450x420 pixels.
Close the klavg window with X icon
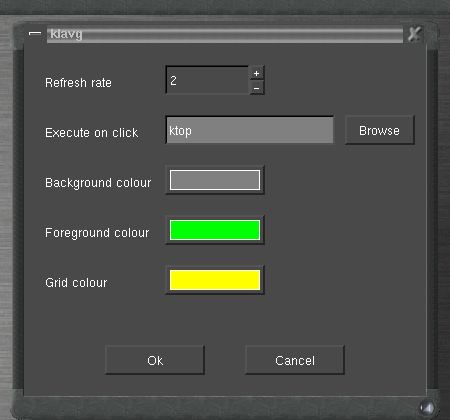tap(414, 34)
